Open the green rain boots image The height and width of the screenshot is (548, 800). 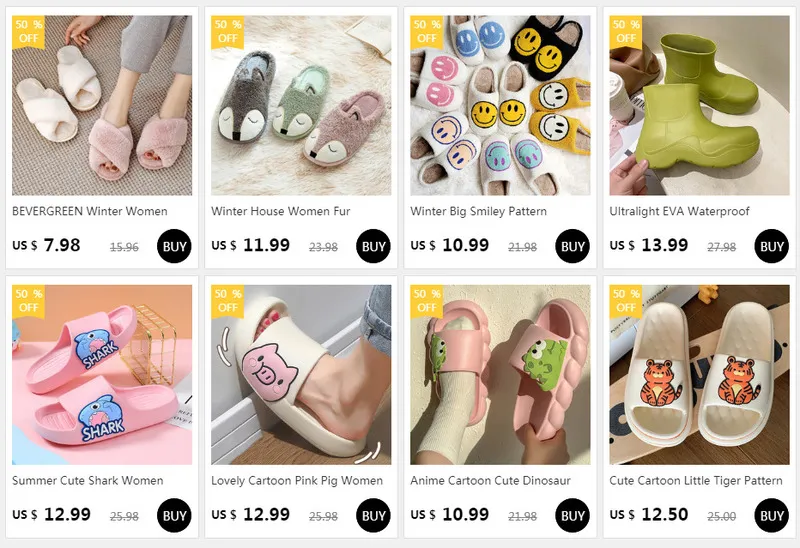[x=699, y=105]
